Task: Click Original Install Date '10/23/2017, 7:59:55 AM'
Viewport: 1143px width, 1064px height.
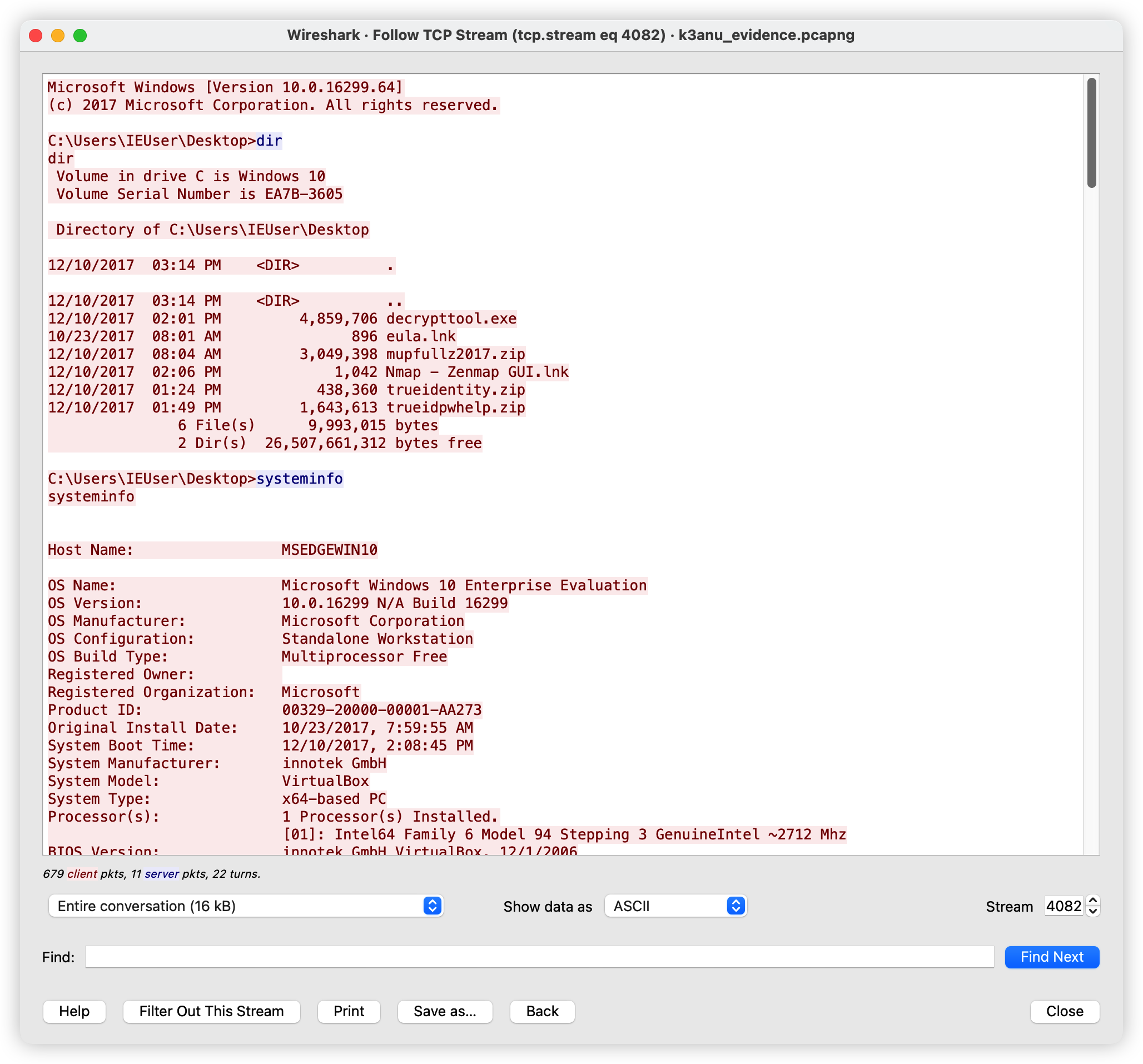Action: (377, 728)
